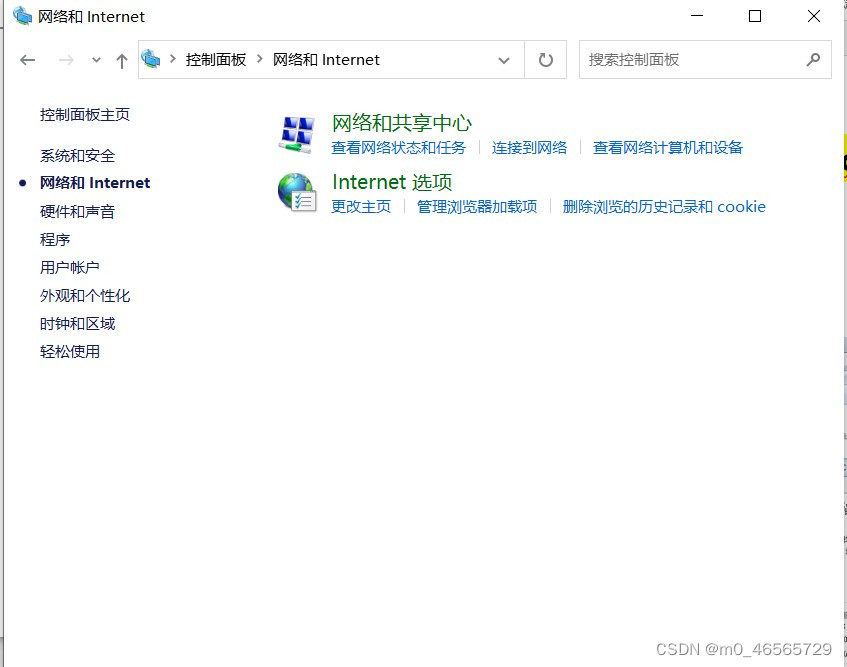Select 网络和 Internet in the sidebar
847x667 pixels.
click(95, 183)
